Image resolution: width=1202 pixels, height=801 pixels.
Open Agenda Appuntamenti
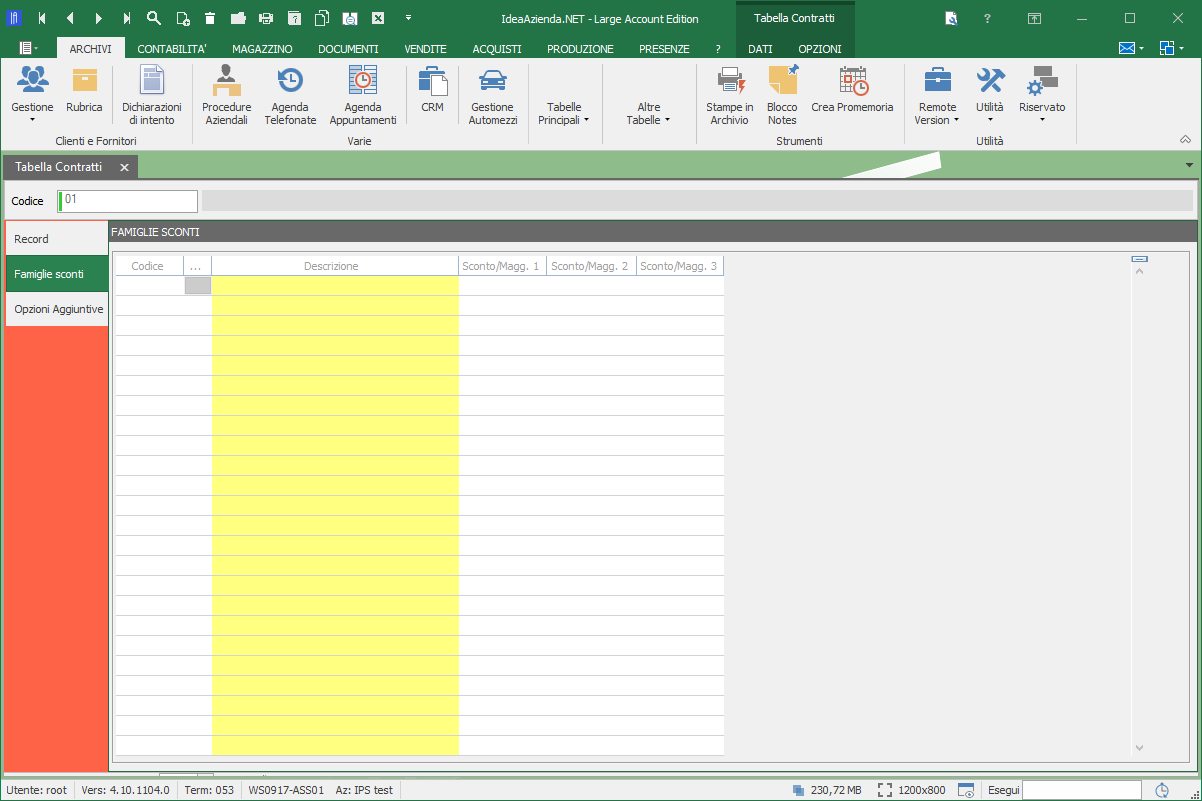(x=363, y=95)
